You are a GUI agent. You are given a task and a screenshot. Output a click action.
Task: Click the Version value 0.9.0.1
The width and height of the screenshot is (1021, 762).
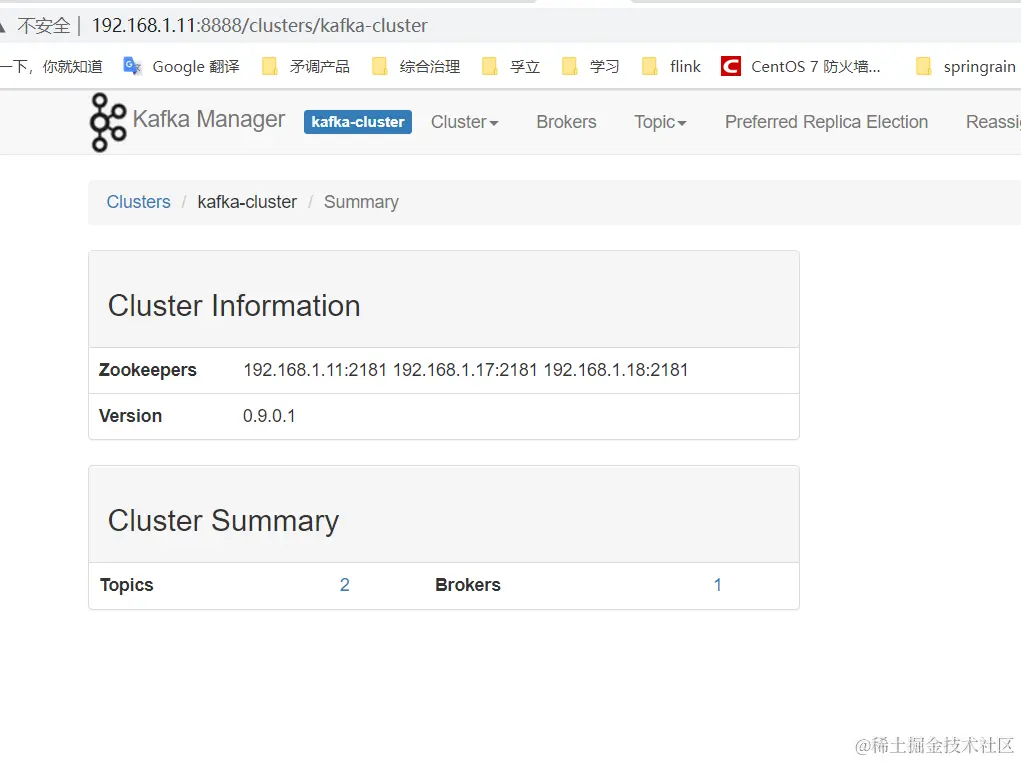pyautogui.click(x=269, y=416)
